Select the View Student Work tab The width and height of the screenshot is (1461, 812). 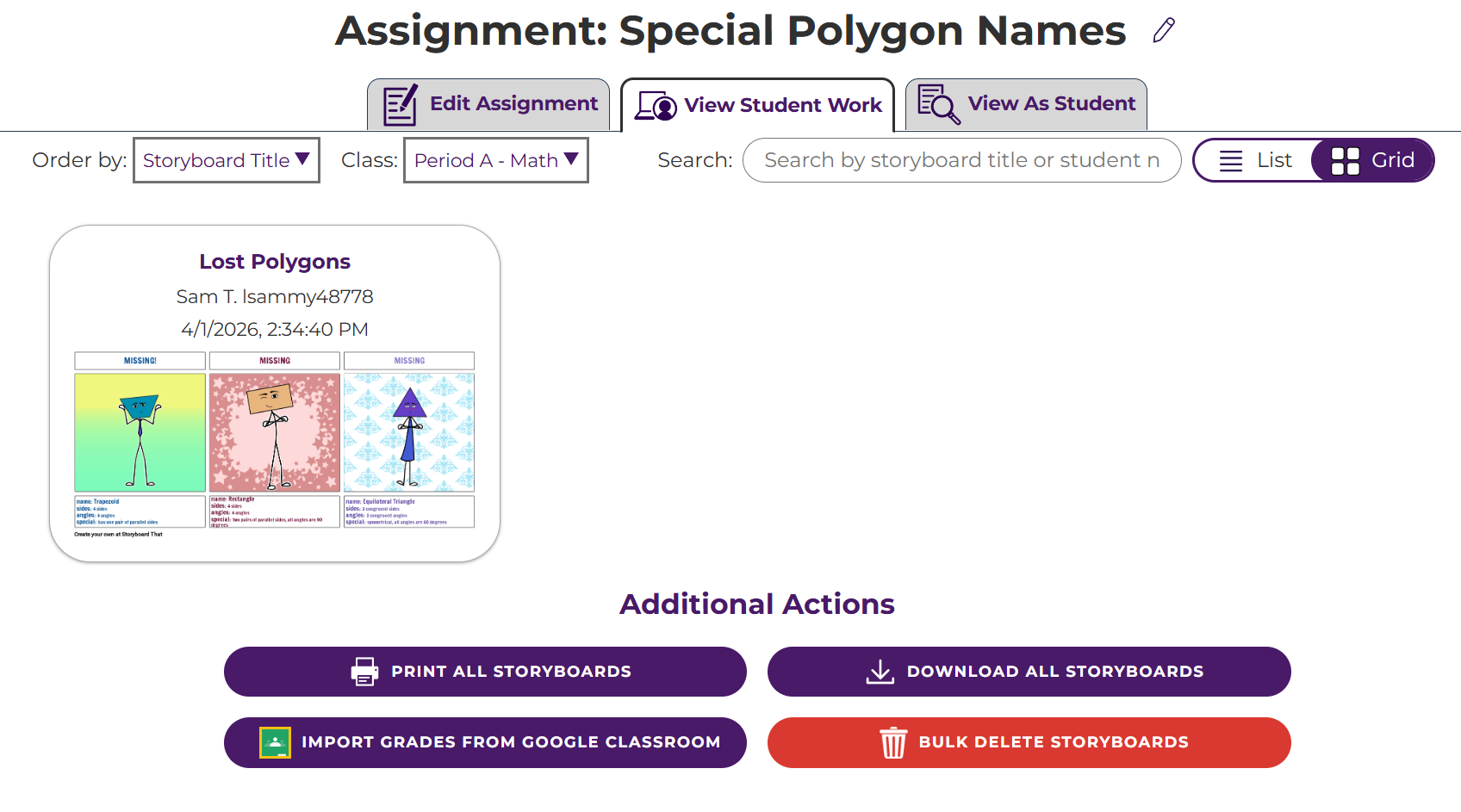point(758,105)
